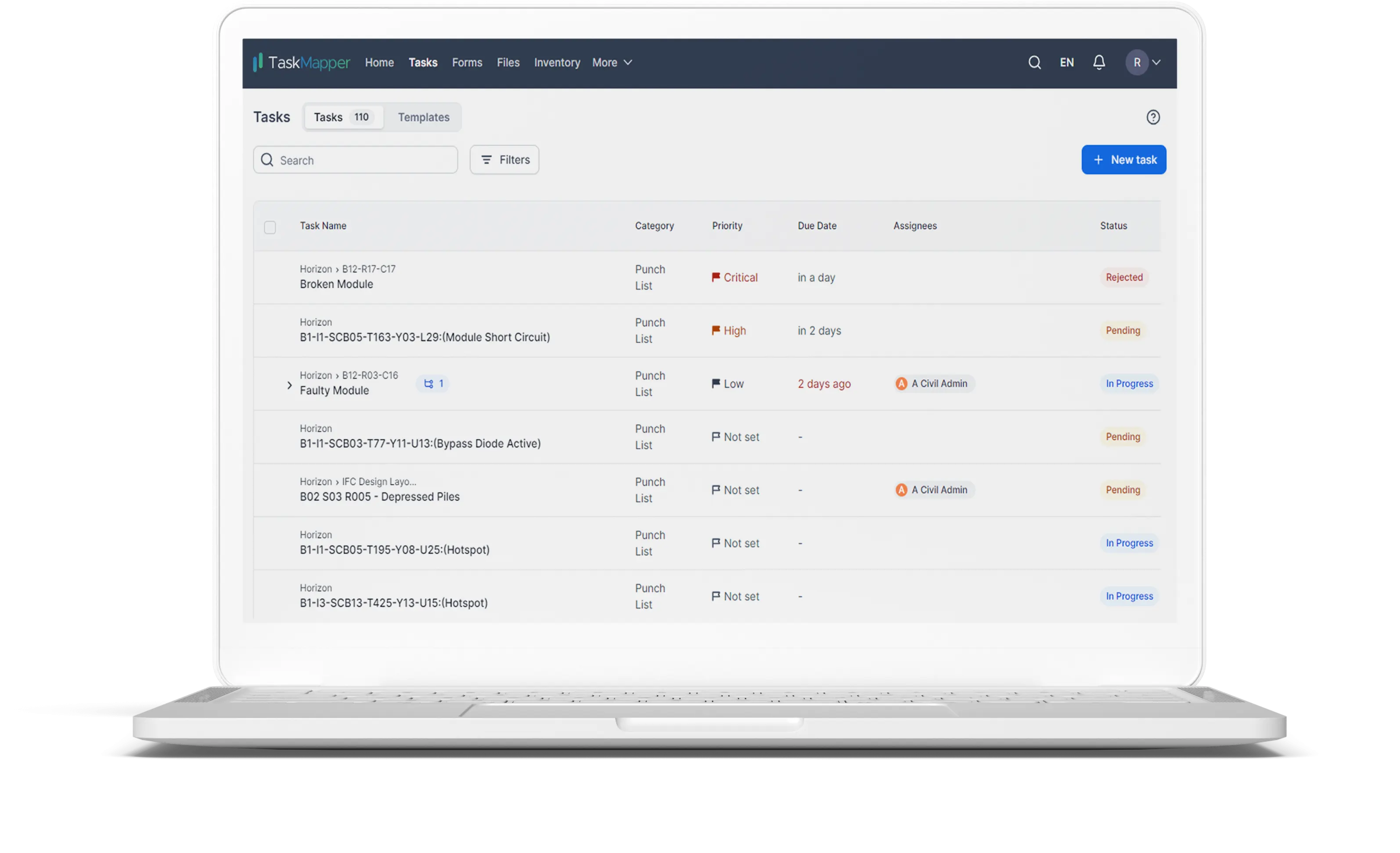Image resolution: width=1400 pixels, height=853 pixels.
Task: Toggle the select-all tasks checkbox
Action: point(270,228)
